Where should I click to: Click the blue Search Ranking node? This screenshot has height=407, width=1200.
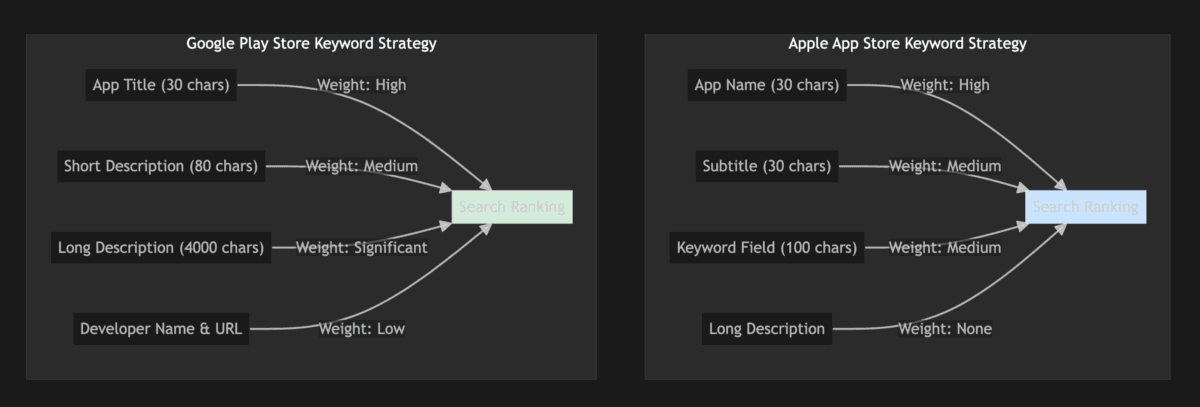pyautogui.click(x=1085, y=207)
